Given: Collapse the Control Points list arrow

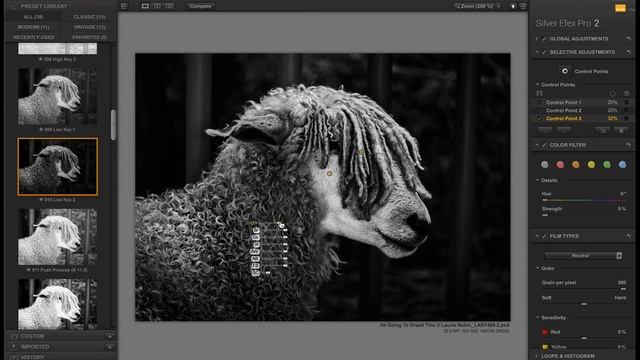Looking at the screenshot, I should coord(538,84).
